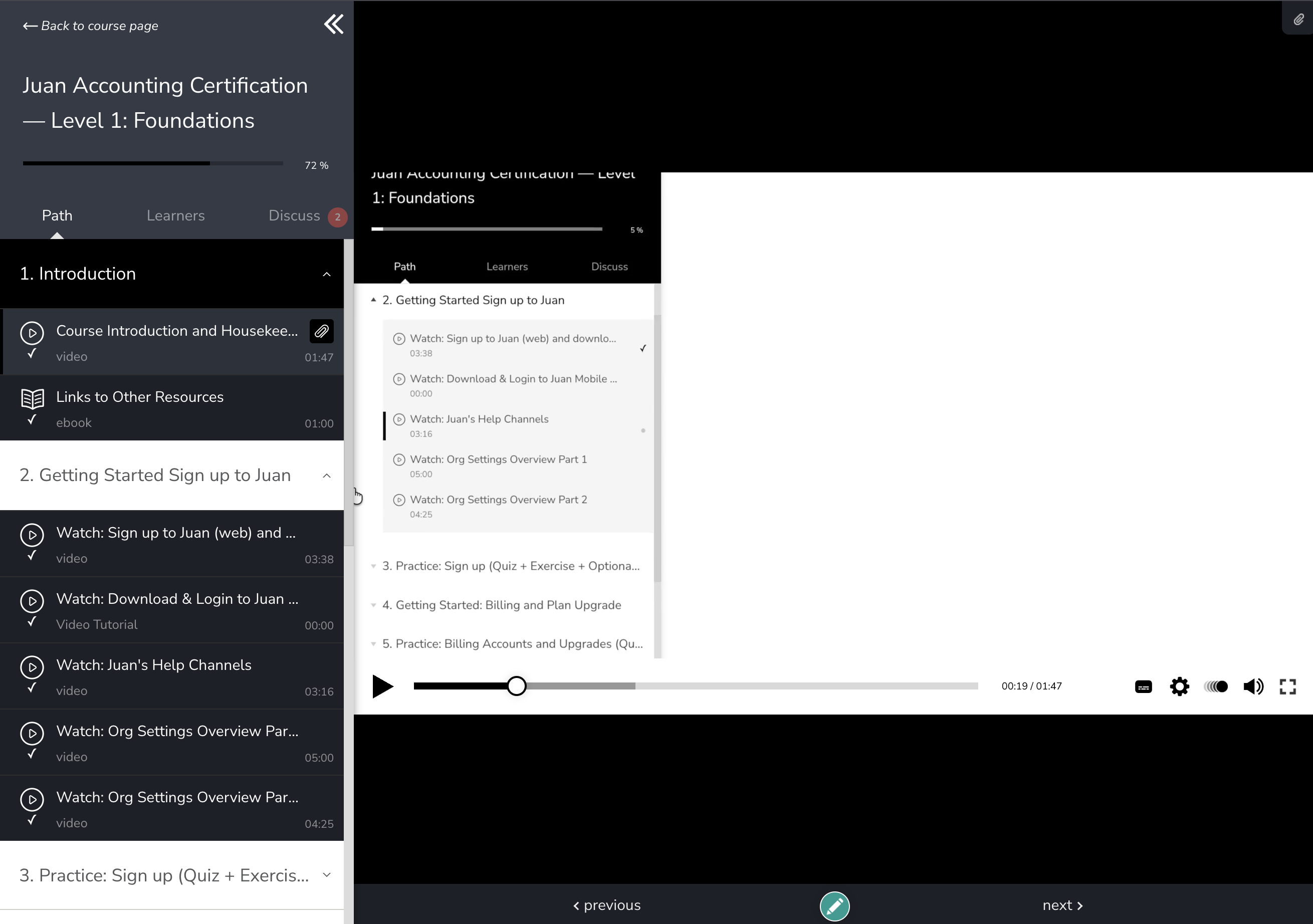This screenshot has height=924, width=1313.
Task: Mute the video volume
Action: [1253, 686]
